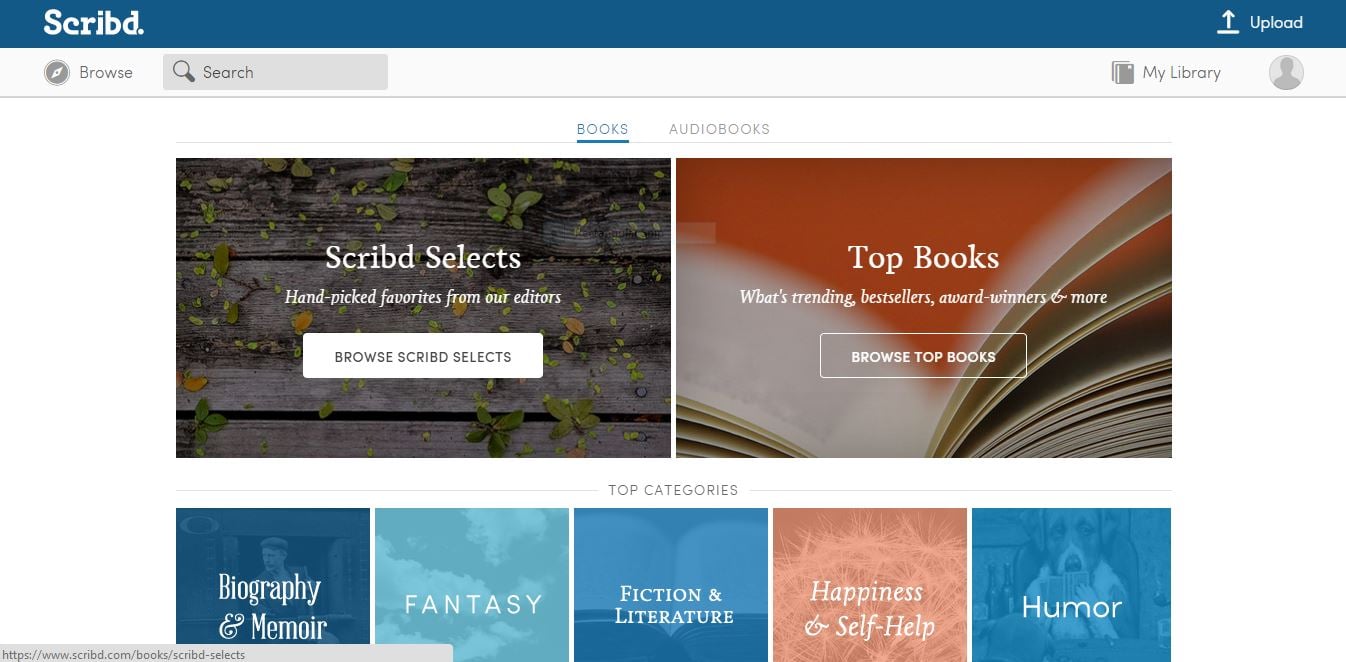Open the user profile avatar
1346x662 pixels.
point(1285,73)
